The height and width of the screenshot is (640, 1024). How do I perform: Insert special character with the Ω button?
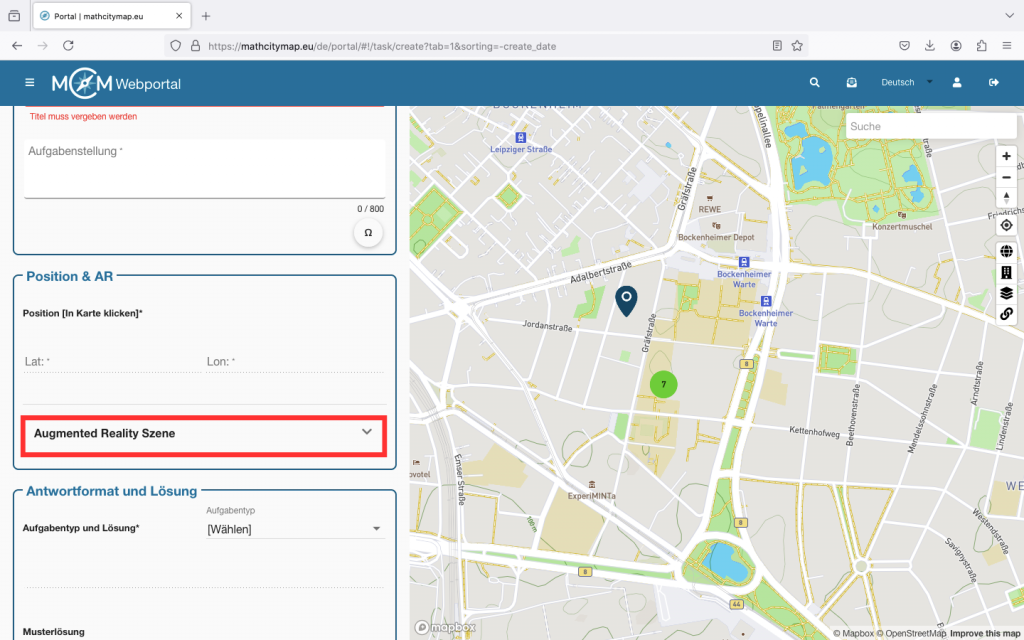[x=368, y=233]
